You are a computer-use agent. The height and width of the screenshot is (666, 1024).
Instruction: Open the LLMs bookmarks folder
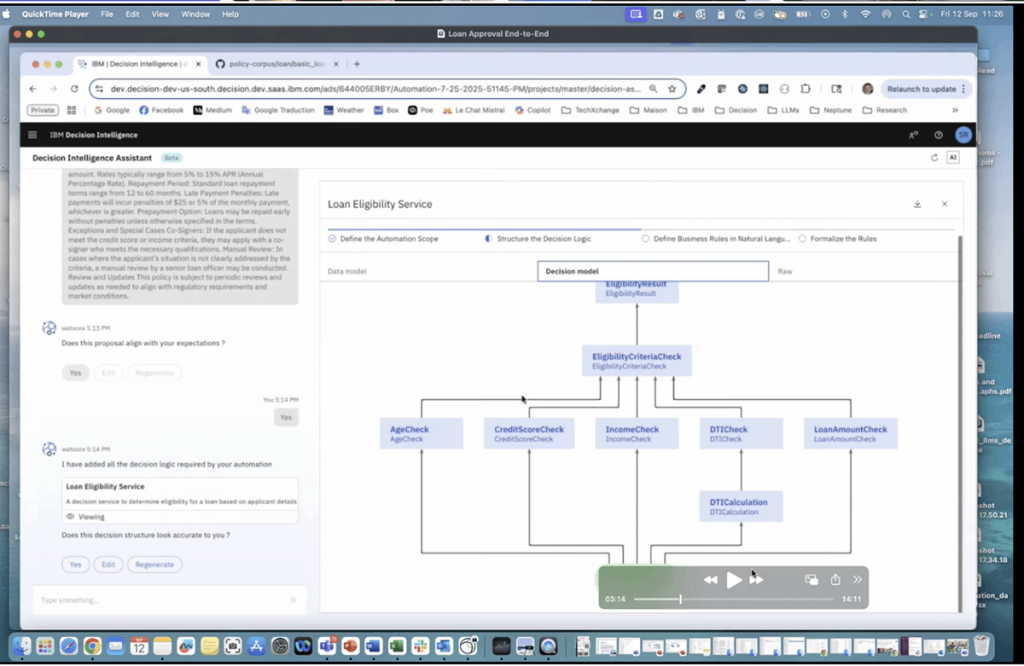click(x=783, y=110)
